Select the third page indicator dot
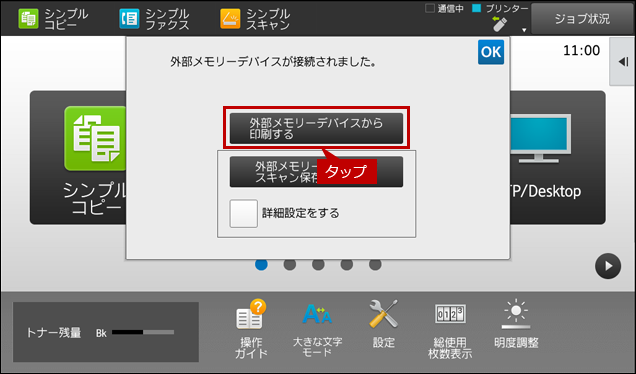The width and height of the screenshot is (636, 374). 318,264
